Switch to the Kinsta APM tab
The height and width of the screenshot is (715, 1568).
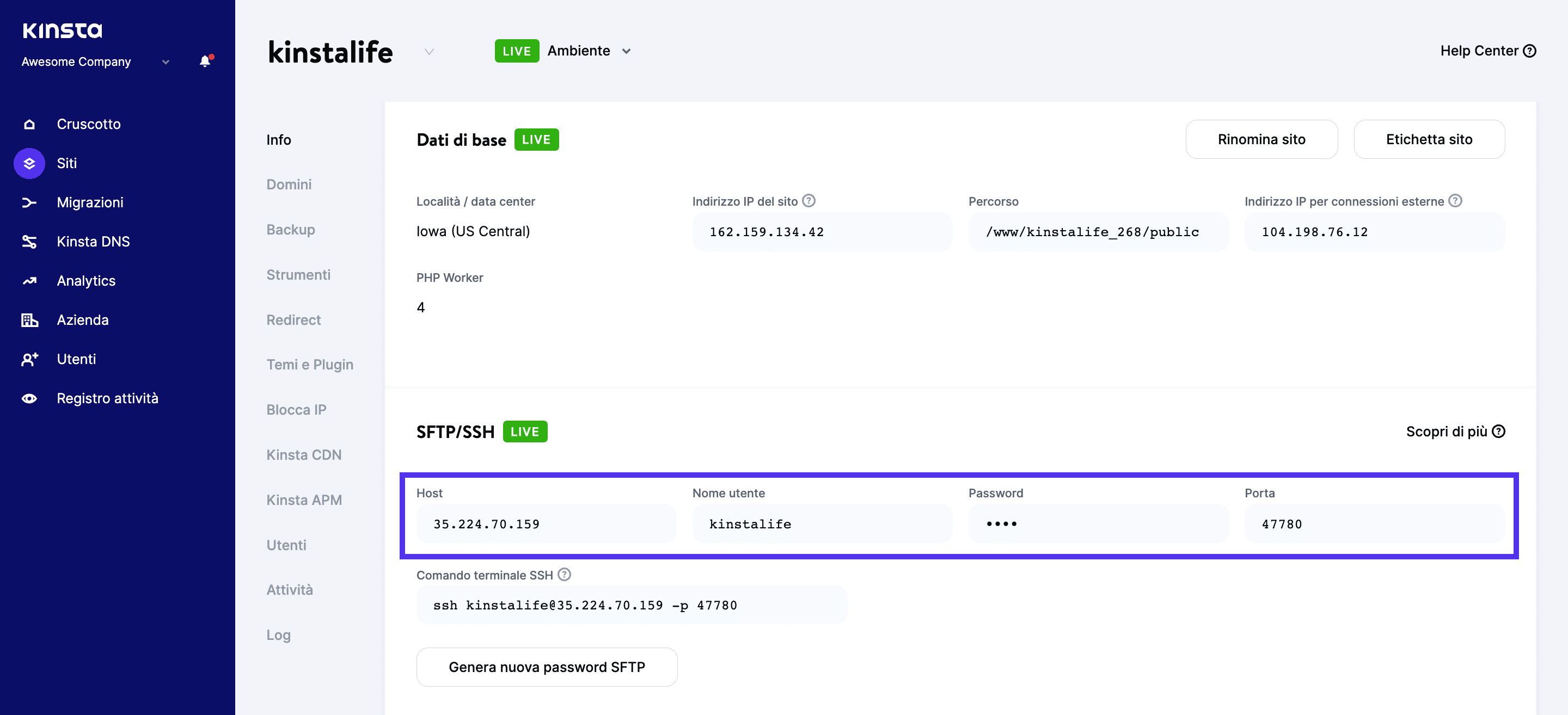[x=304, y=500]
